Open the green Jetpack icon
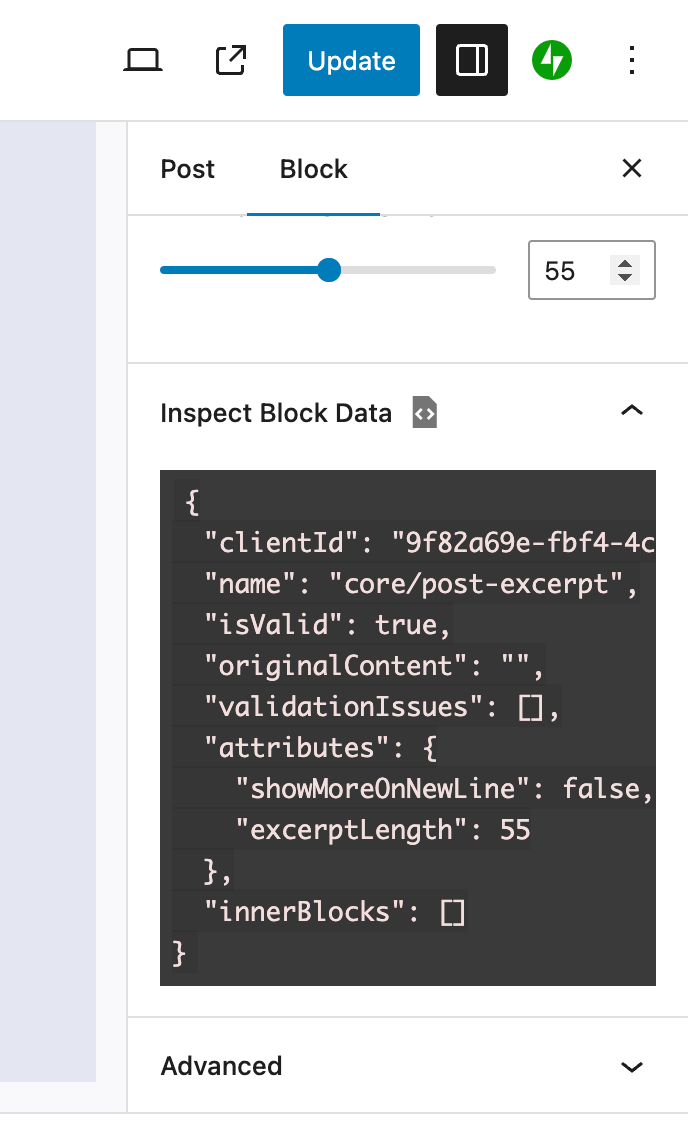The height and width of the screenshot is (1142, 688). coord(552,60)
